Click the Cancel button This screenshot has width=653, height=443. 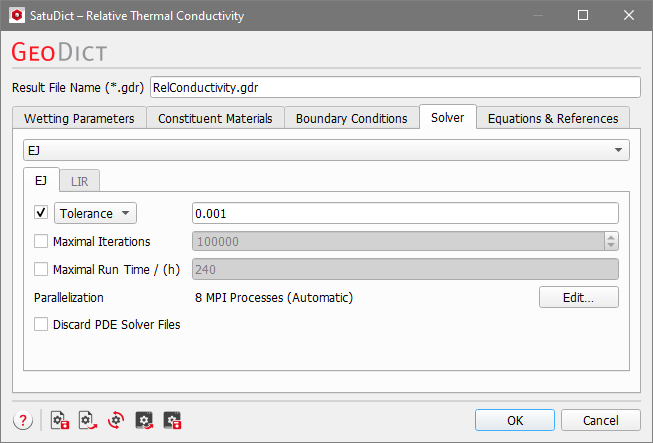(x=601, y=420)
